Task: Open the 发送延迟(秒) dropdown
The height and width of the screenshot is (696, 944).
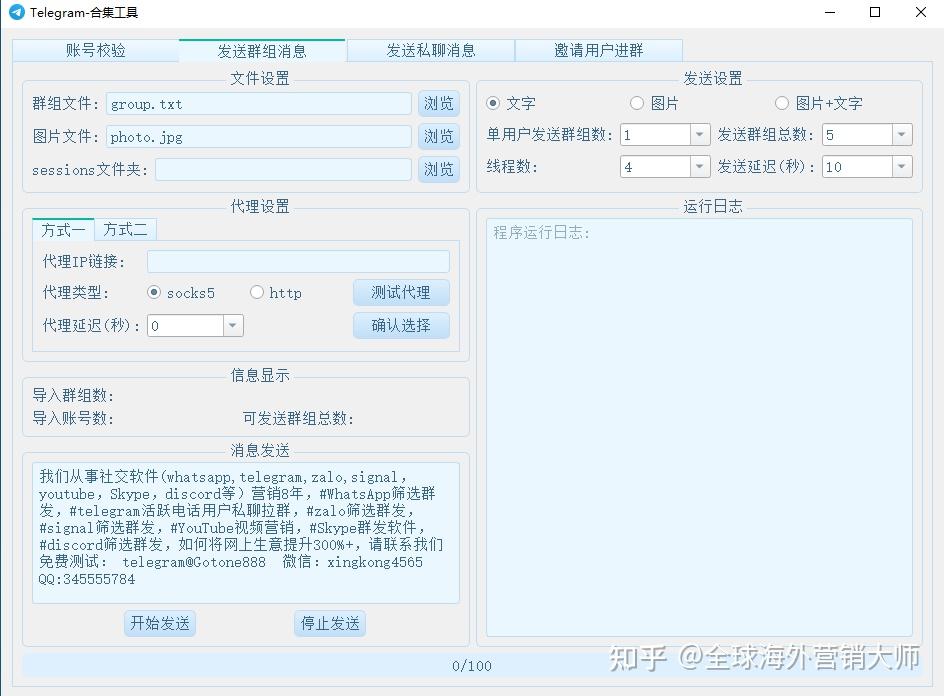Action: 901,167
